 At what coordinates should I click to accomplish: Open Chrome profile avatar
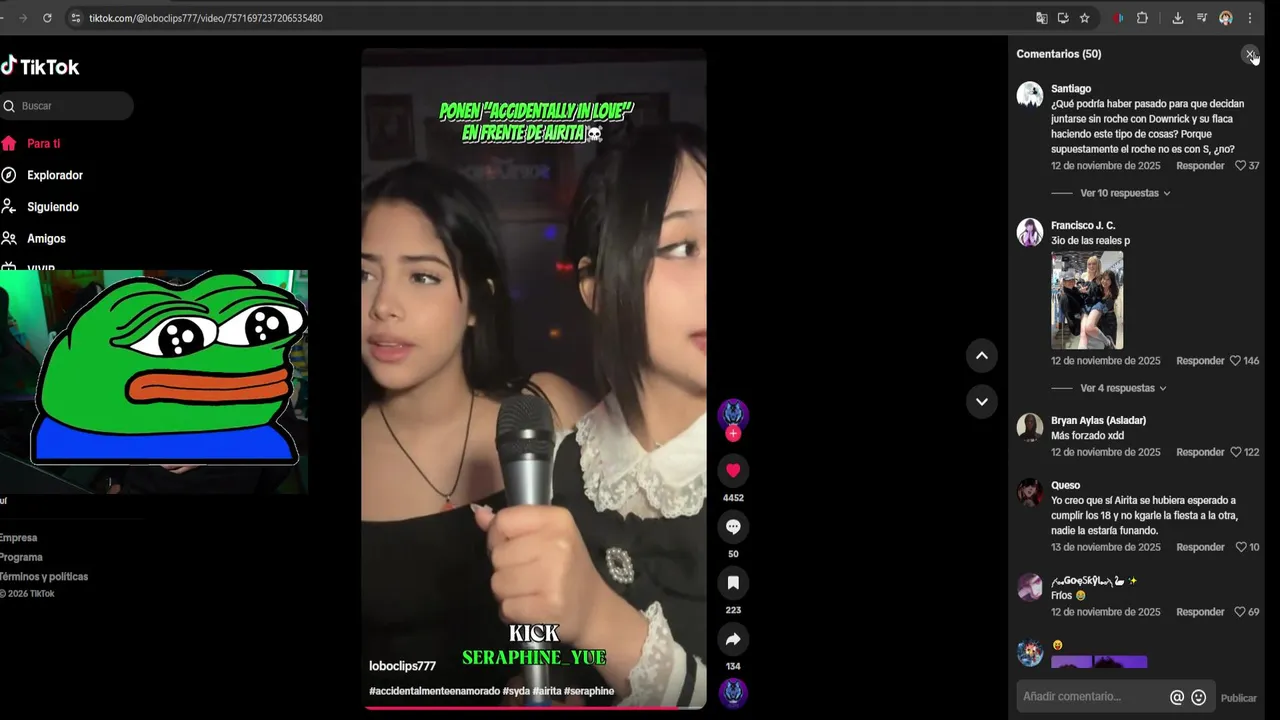1226,18
